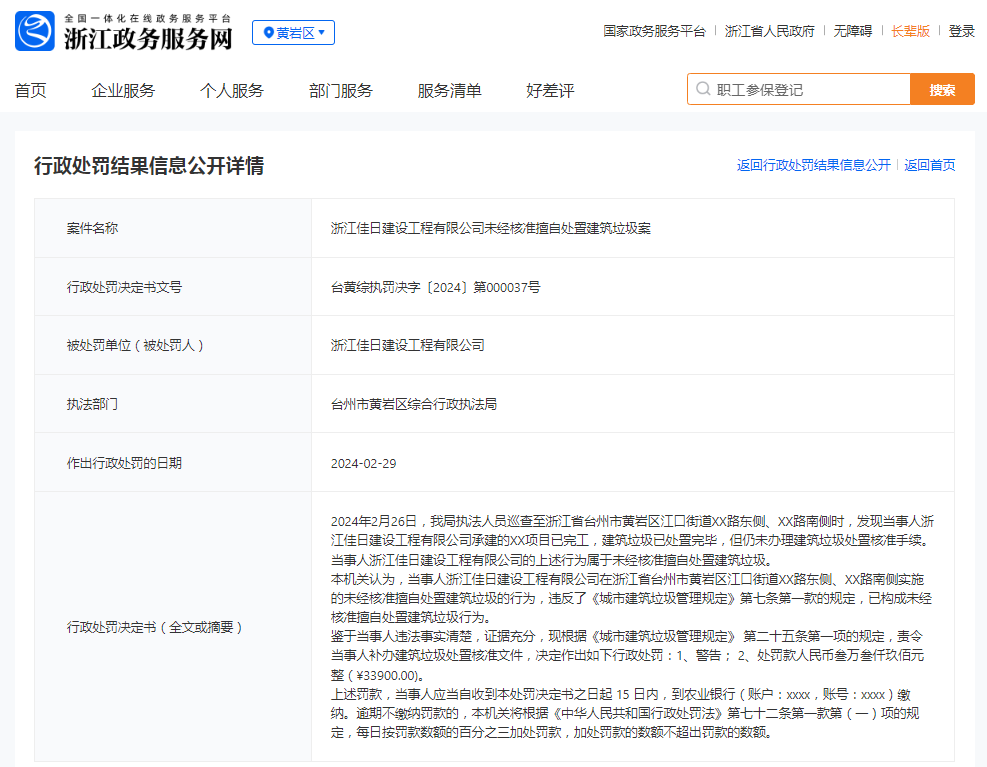The image size is (987, 767).
Task: Click 登录 to sign in
Action: (x=961, y=31)
